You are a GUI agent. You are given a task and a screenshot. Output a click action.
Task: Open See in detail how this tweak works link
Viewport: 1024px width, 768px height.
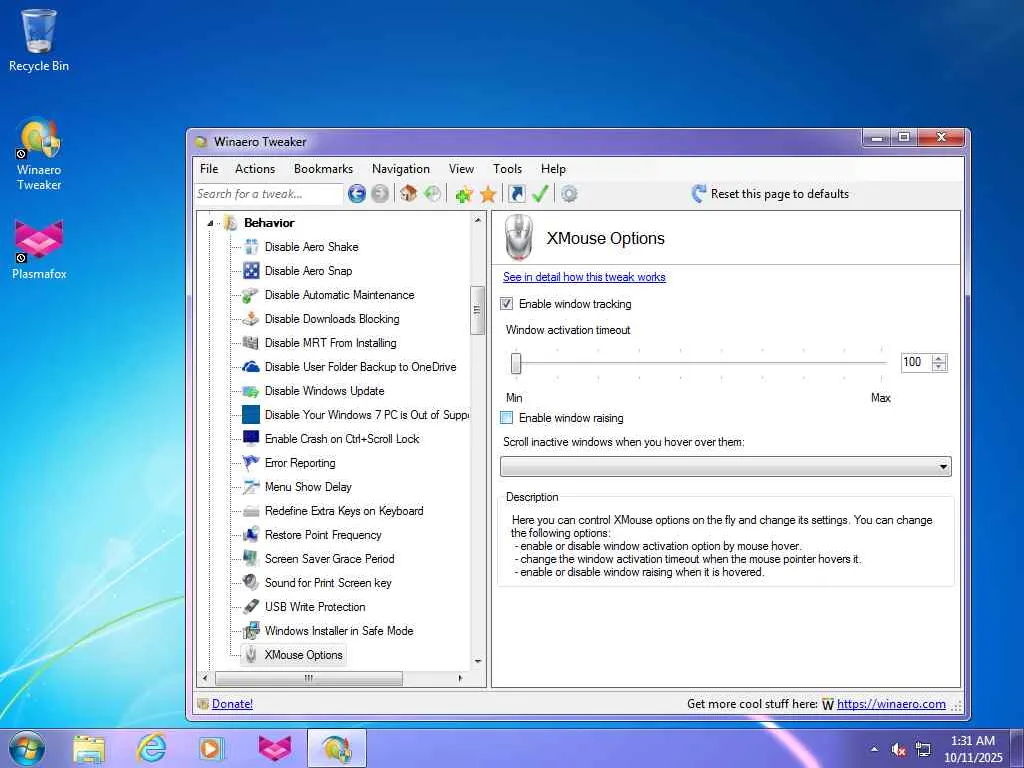pyautogui.click(x=584, y=277)
